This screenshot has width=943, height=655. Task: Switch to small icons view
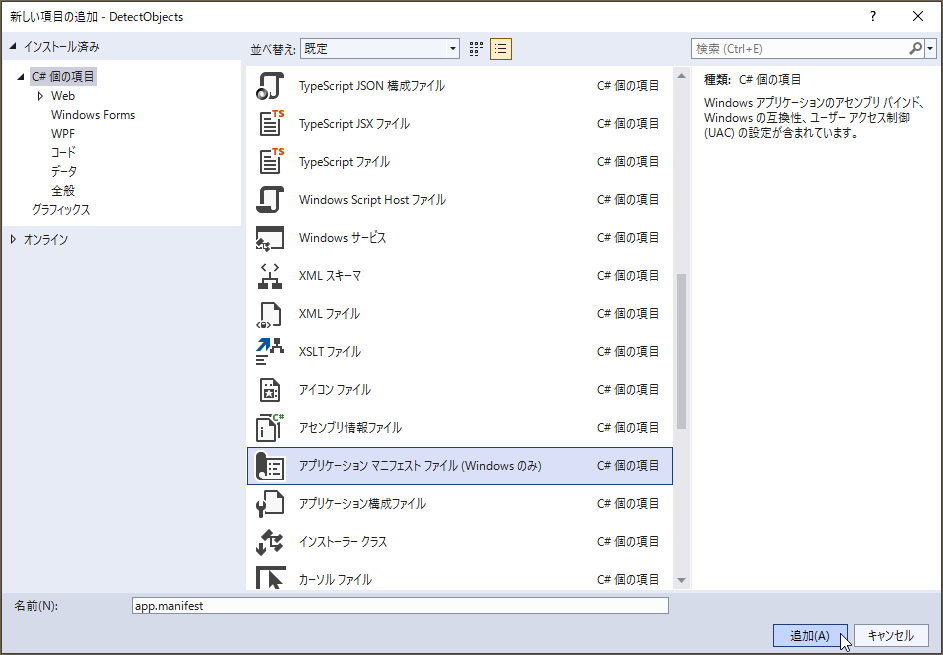point(476,48)
